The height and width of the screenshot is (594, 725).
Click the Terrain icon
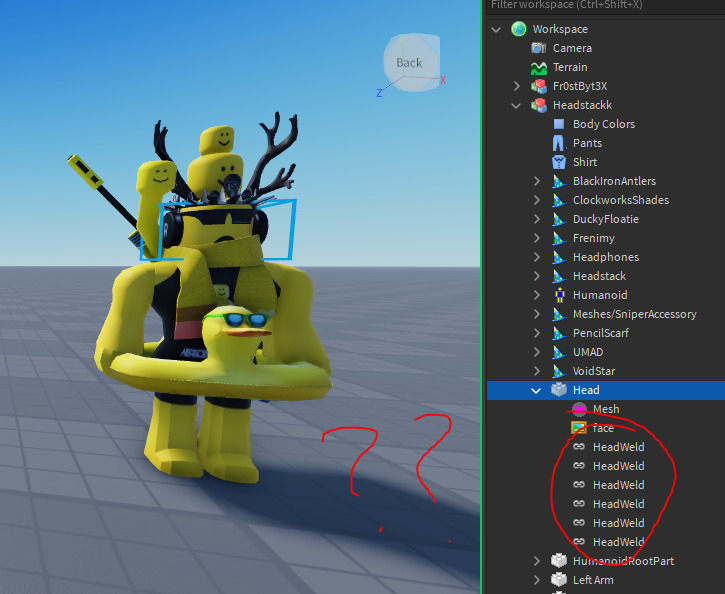pyautogui.click(x=539, y=67)
